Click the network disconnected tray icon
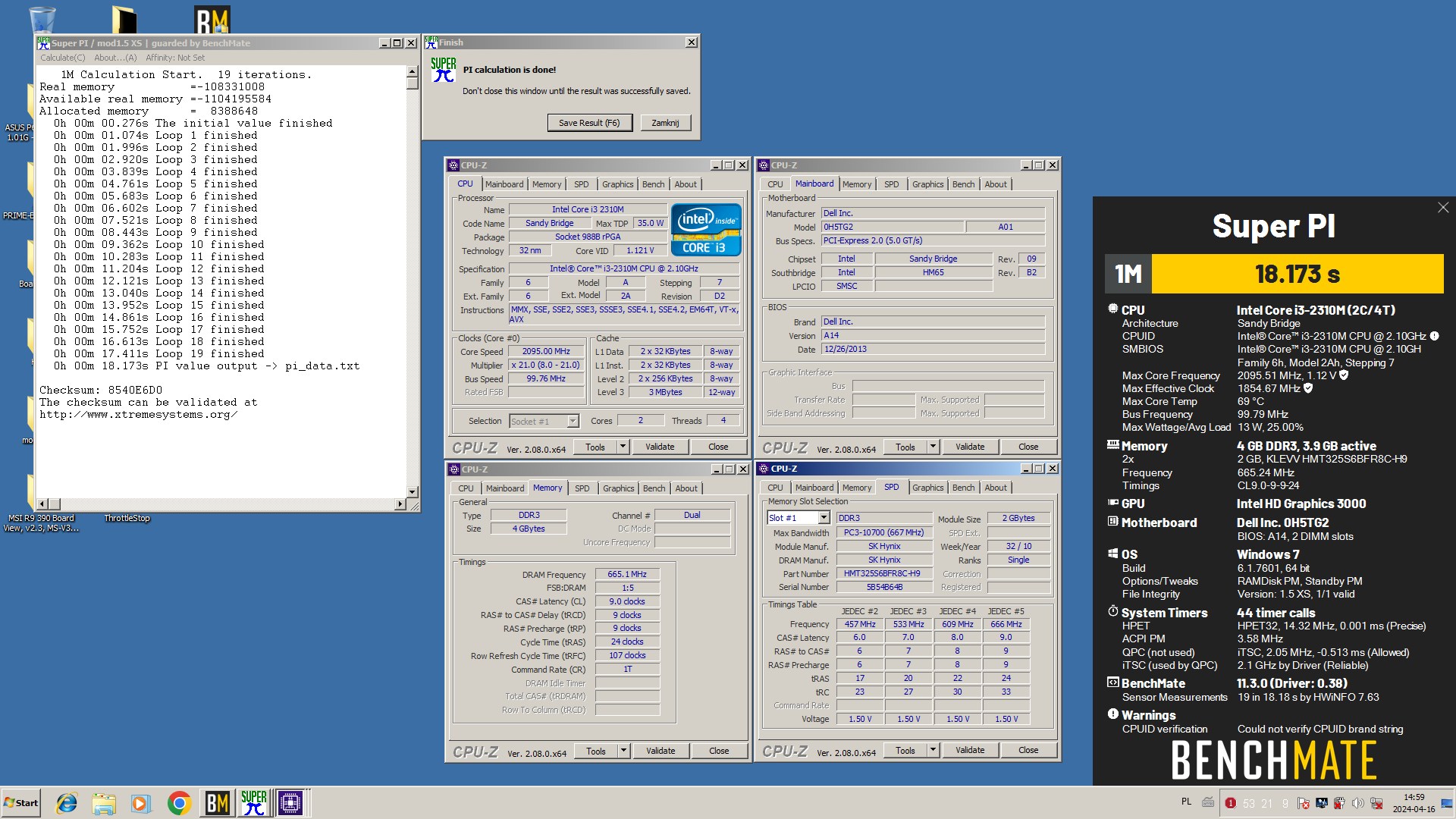Viewport: 1456px width, 819px height. point(1376,803)
